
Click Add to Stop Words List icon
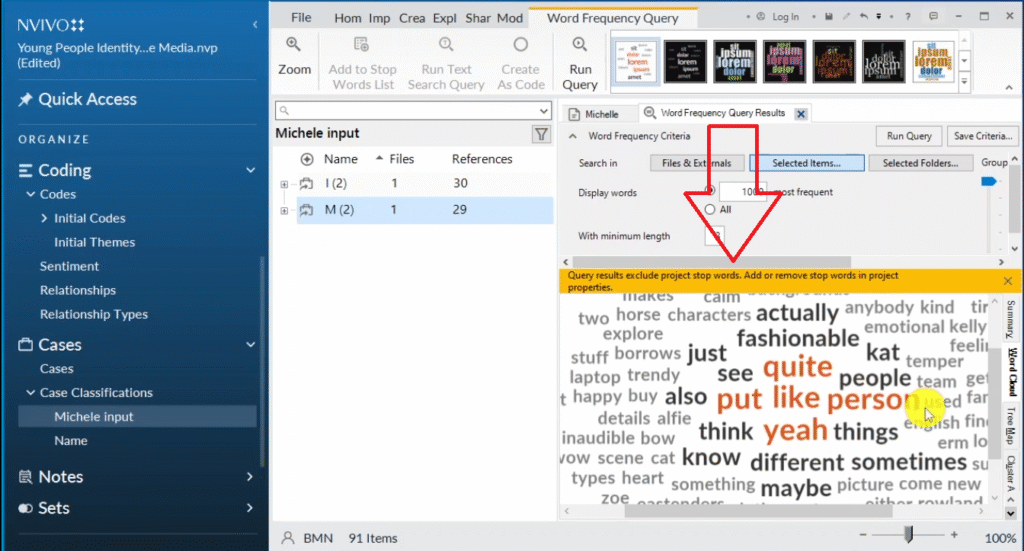[362, 45]
